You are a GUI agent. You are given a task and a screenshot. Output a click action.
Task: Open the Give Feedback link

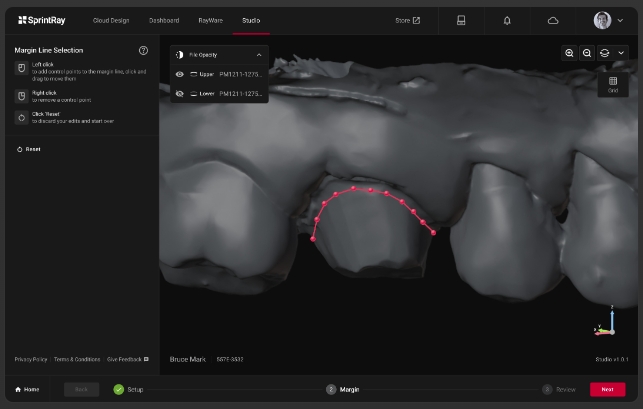[127, 359]
